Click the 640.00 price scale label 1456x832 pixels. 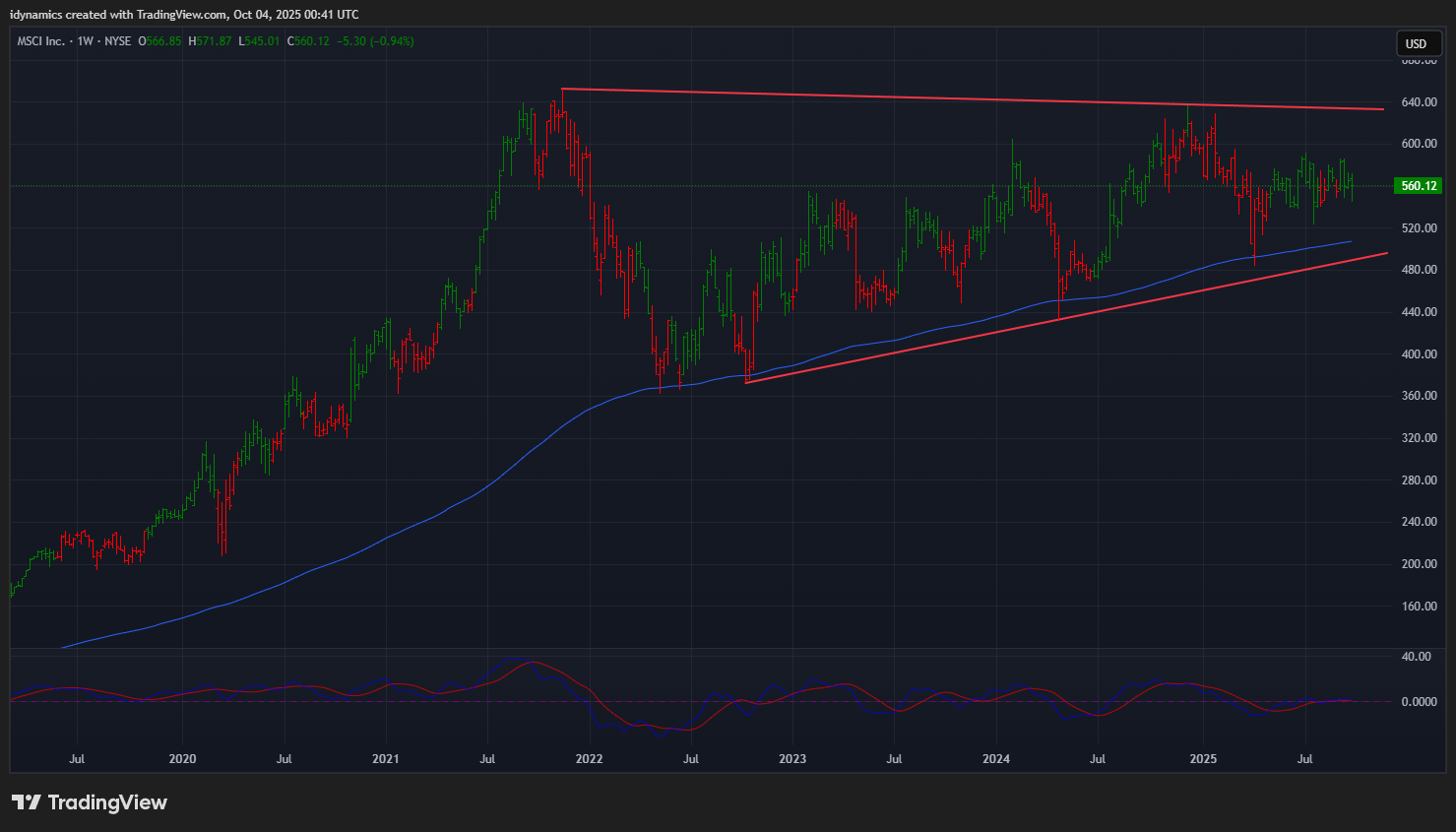pos(1419,102)
